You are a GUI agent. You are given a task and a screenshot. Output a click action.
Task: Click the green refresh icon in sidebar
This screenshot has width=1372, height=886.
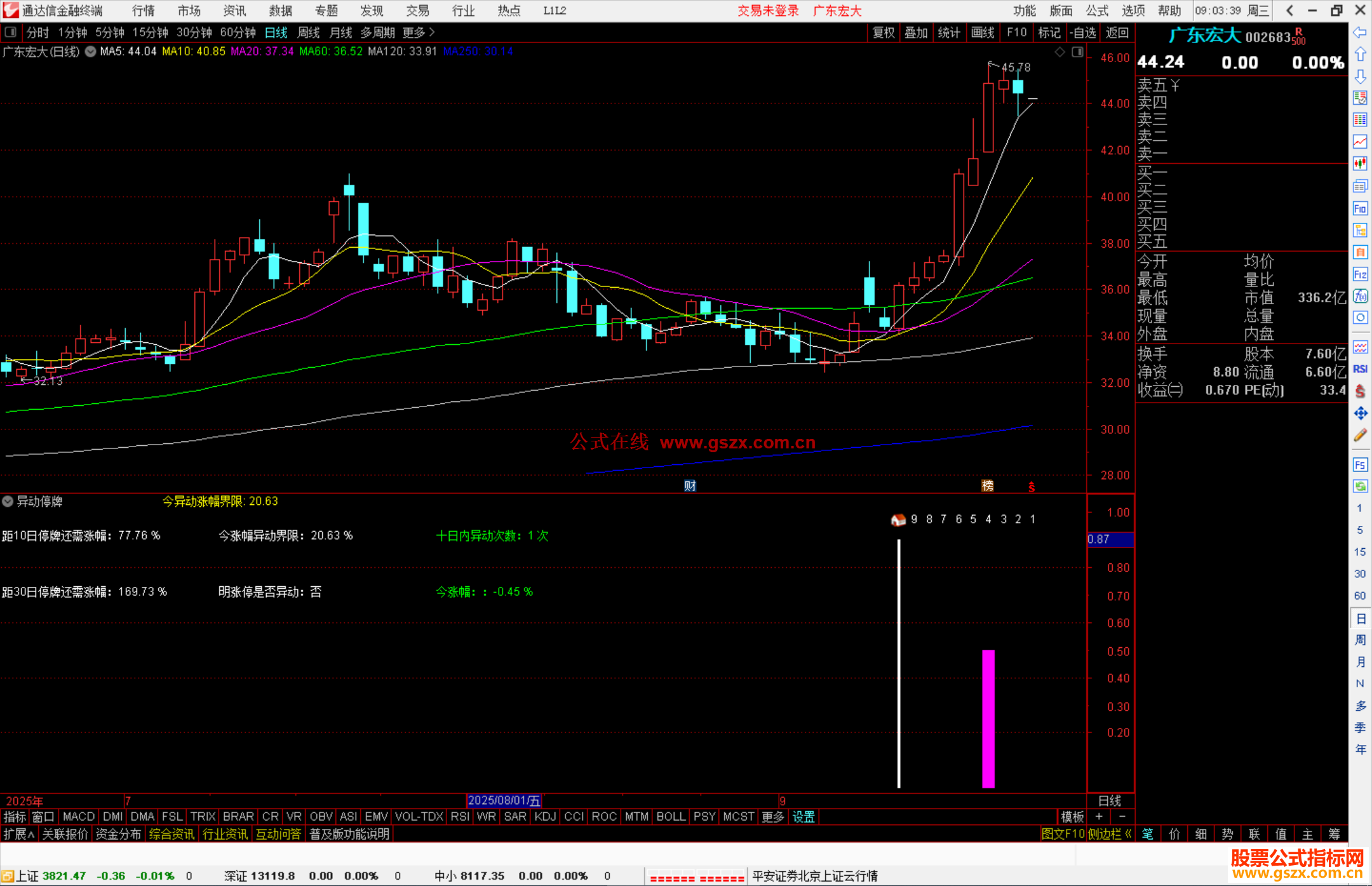click(x=1360, y=487)
